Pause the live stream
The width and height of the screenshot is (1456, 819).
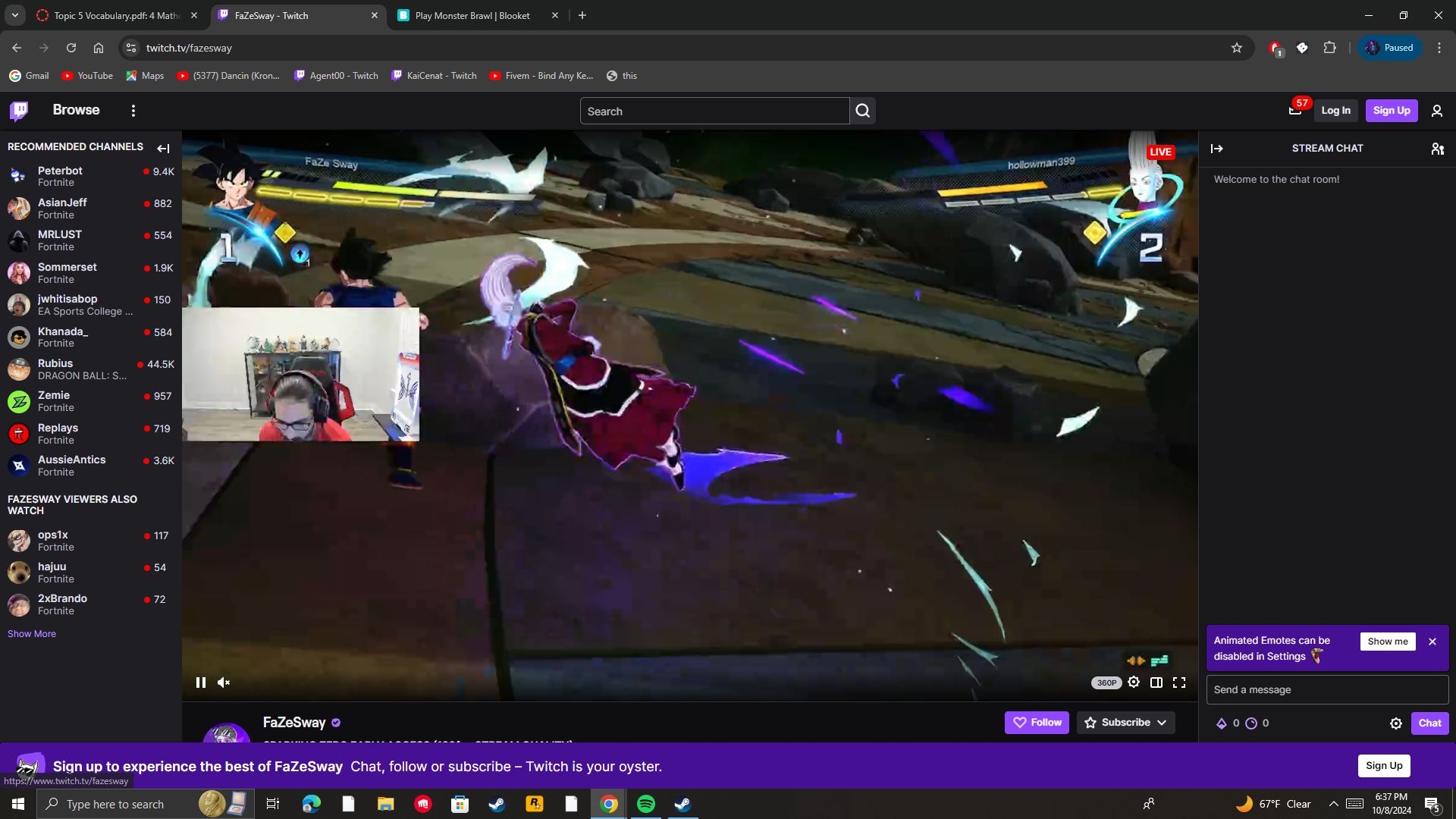[201, 682]
